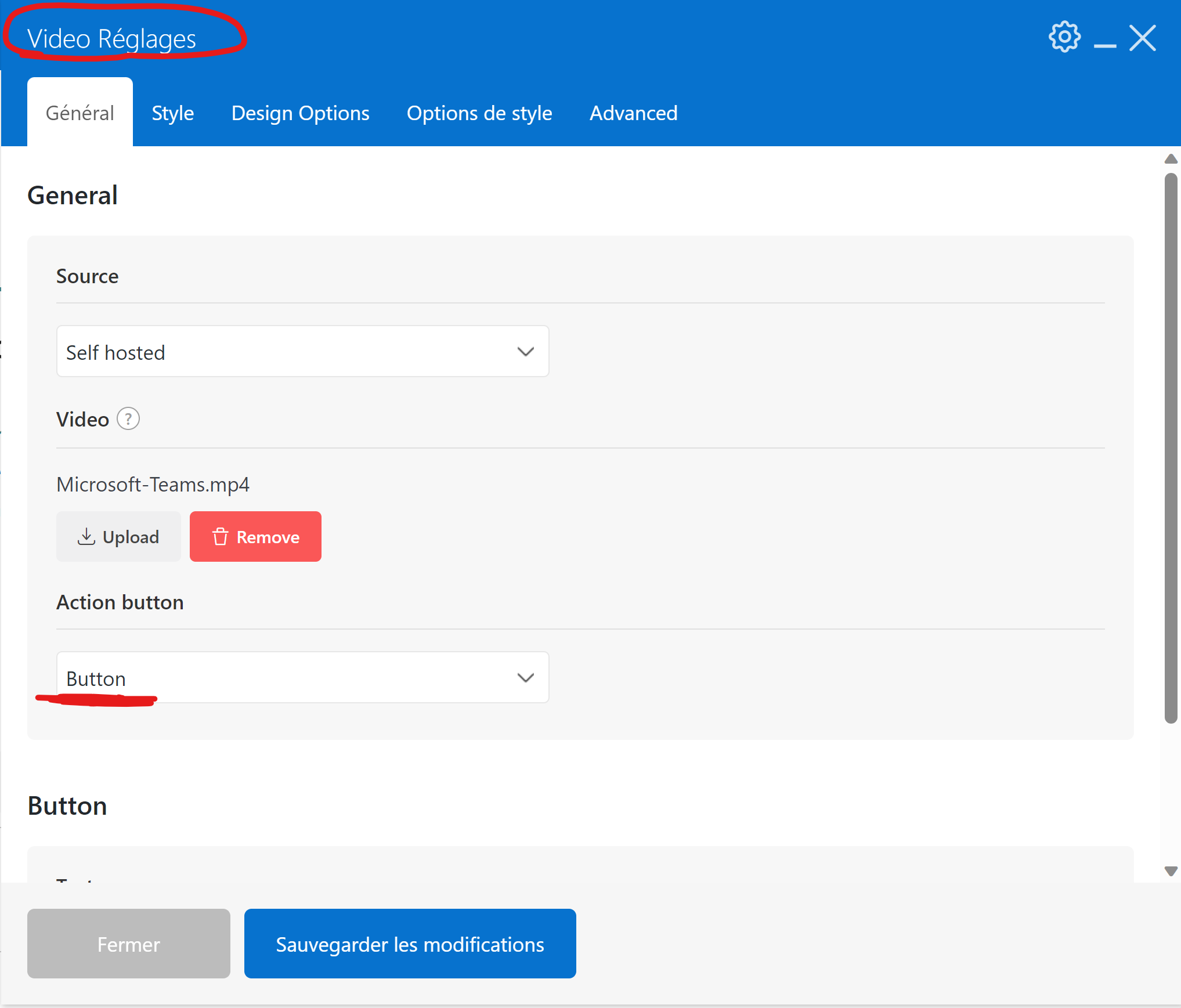The height and width of the screenshot is (1008, 1181).
Task: Click the scrollbar down arrow
Action: (x=1171, y=871)
